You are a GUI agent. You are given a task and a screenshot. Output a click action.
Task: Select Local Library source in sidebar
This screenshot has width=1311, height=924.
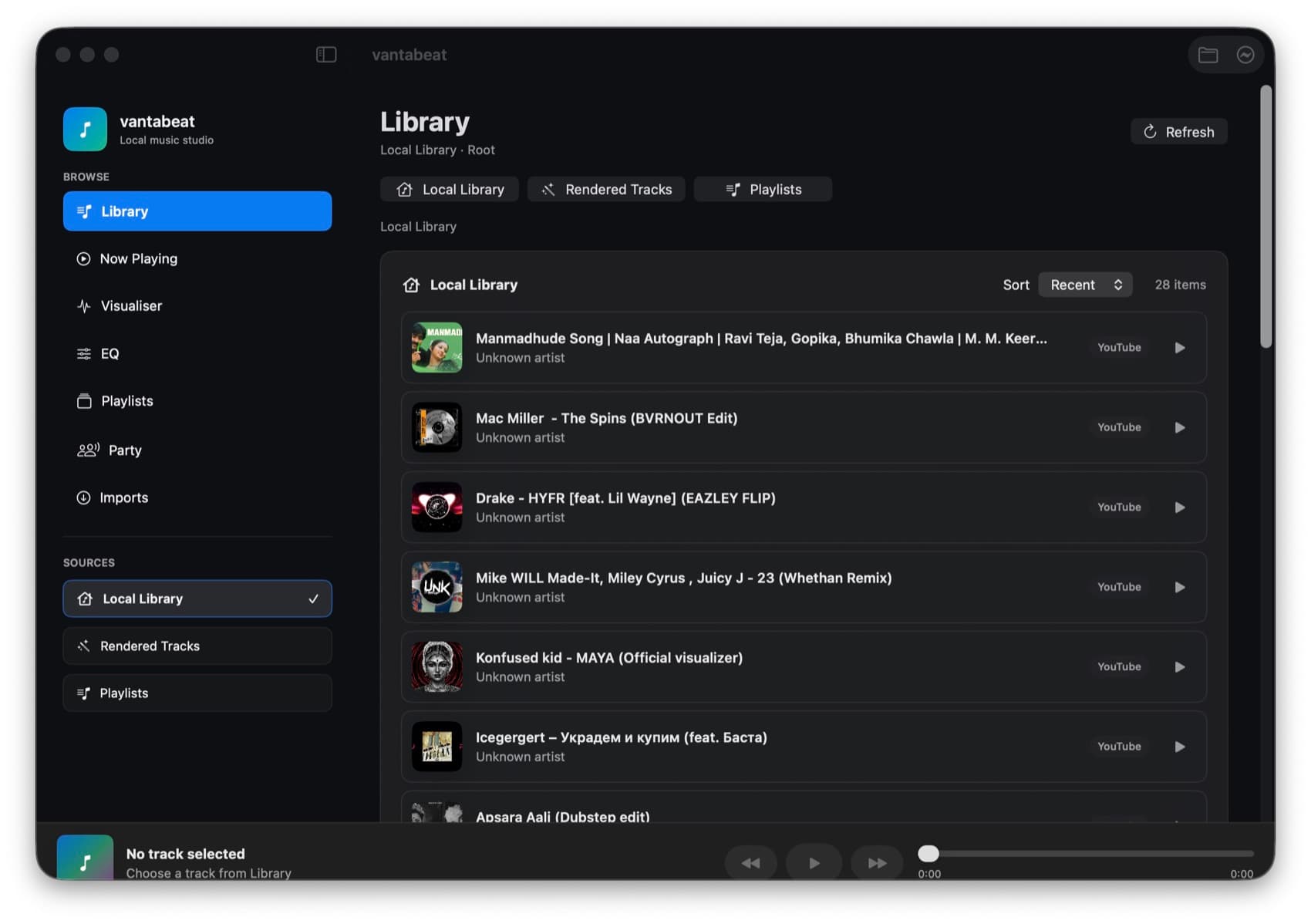[197, 599]
